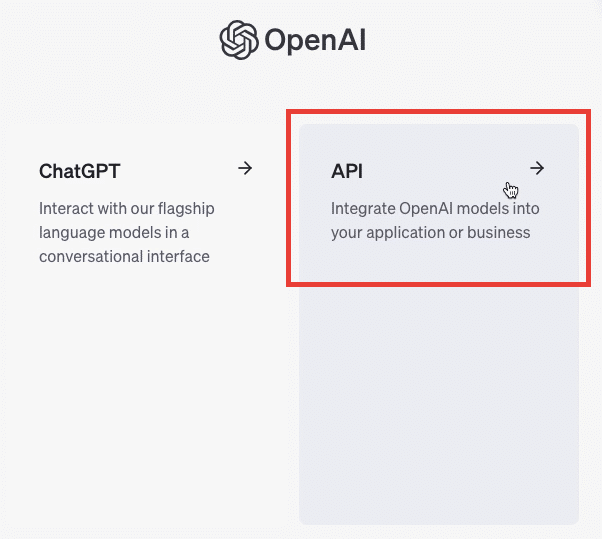602x539 pixels.
Task: Click the arrow icon beside API
Action: (x=537, y=168)
